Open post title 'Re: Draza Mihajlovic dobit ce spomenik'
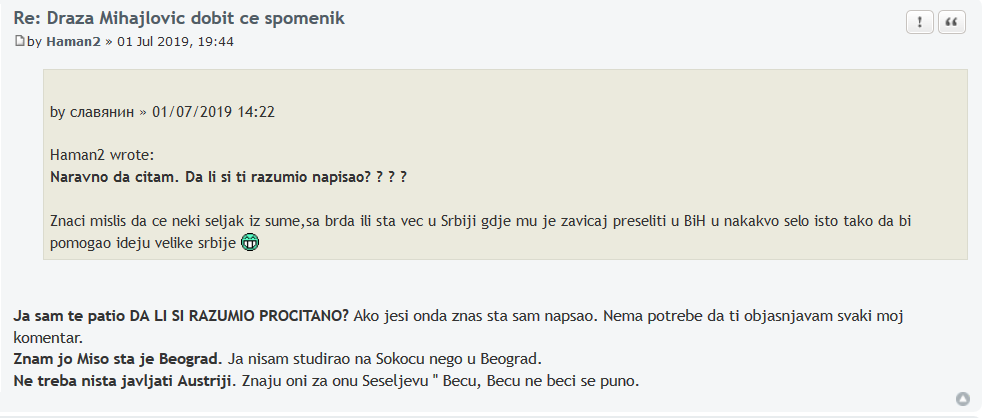 (x=179, y=18)
